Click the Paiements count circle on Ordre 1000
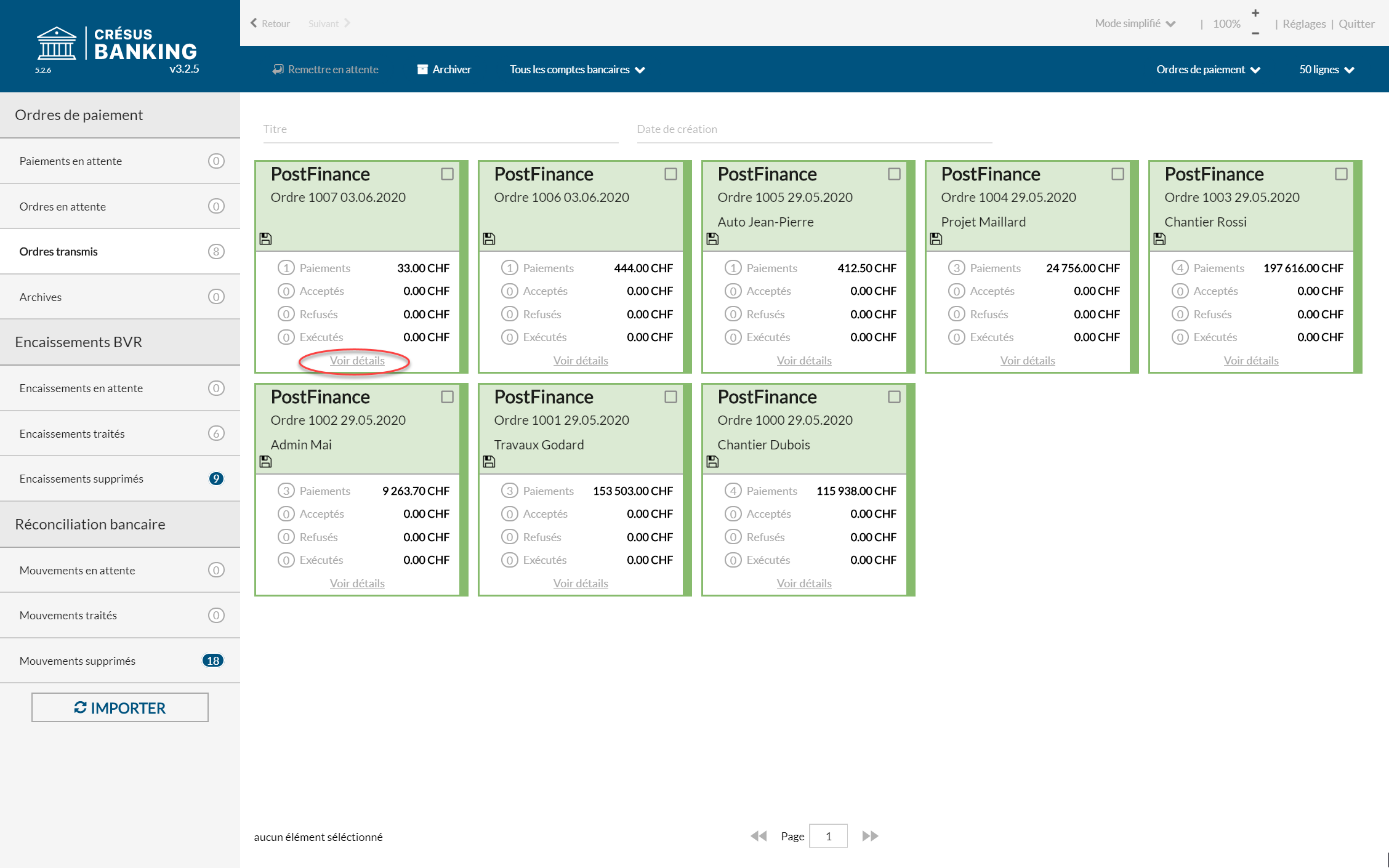 [x=733, y=491]
